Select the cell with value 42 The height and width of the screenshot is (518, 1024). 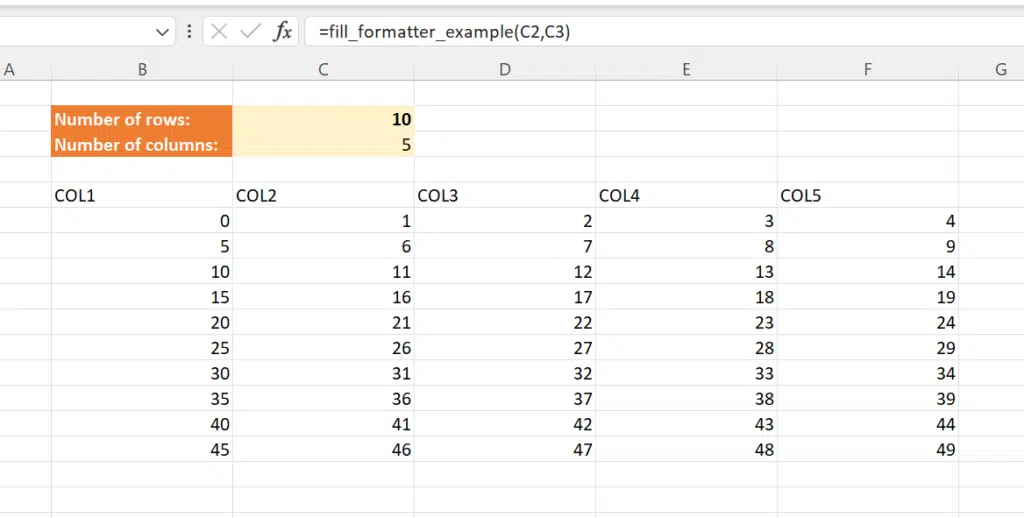(505, 425)
